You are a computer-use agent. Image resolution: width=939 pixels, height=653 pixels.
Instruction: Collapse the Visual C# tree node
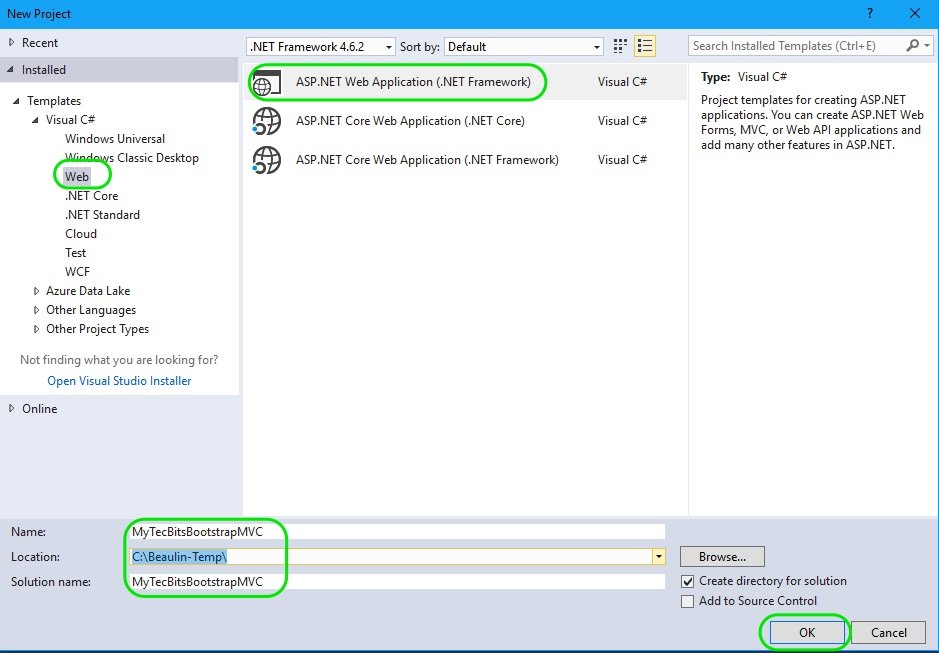click(35, 120)
